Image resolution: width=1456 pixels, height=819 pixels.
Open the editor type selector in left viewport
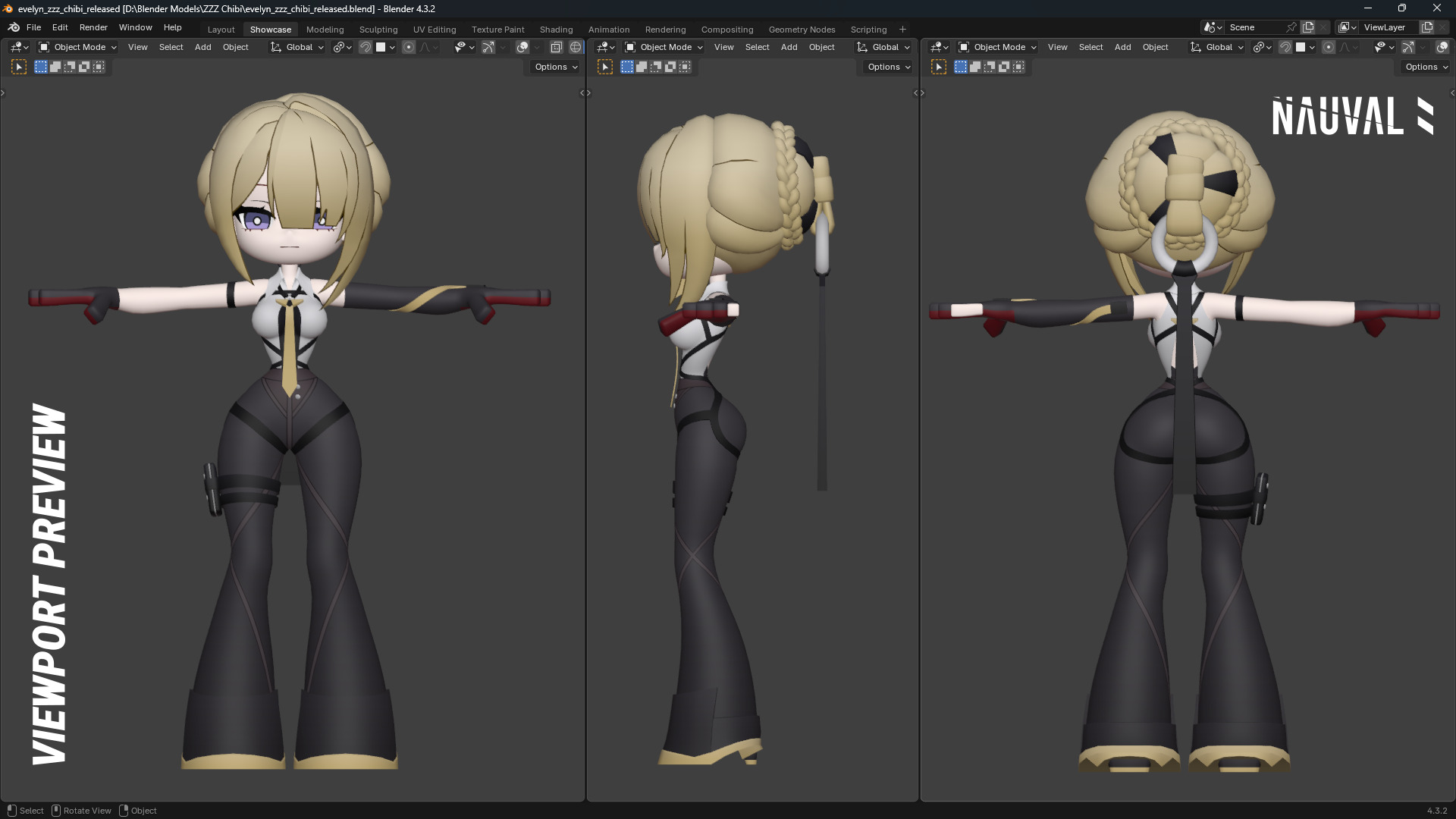coord(20,47)
